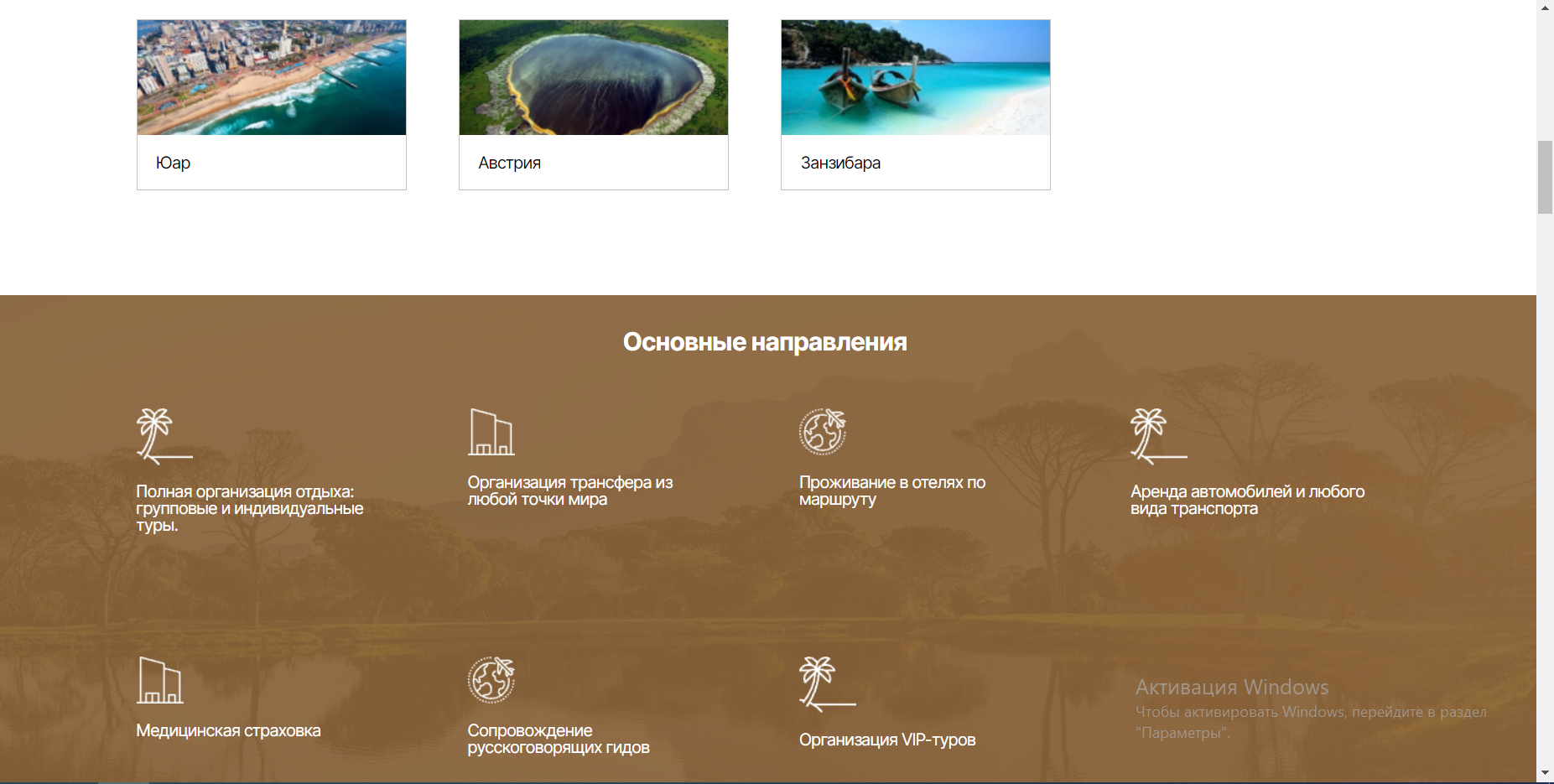Click the text Медицинская страховка
1554x784 pixels.
[228, 730]
